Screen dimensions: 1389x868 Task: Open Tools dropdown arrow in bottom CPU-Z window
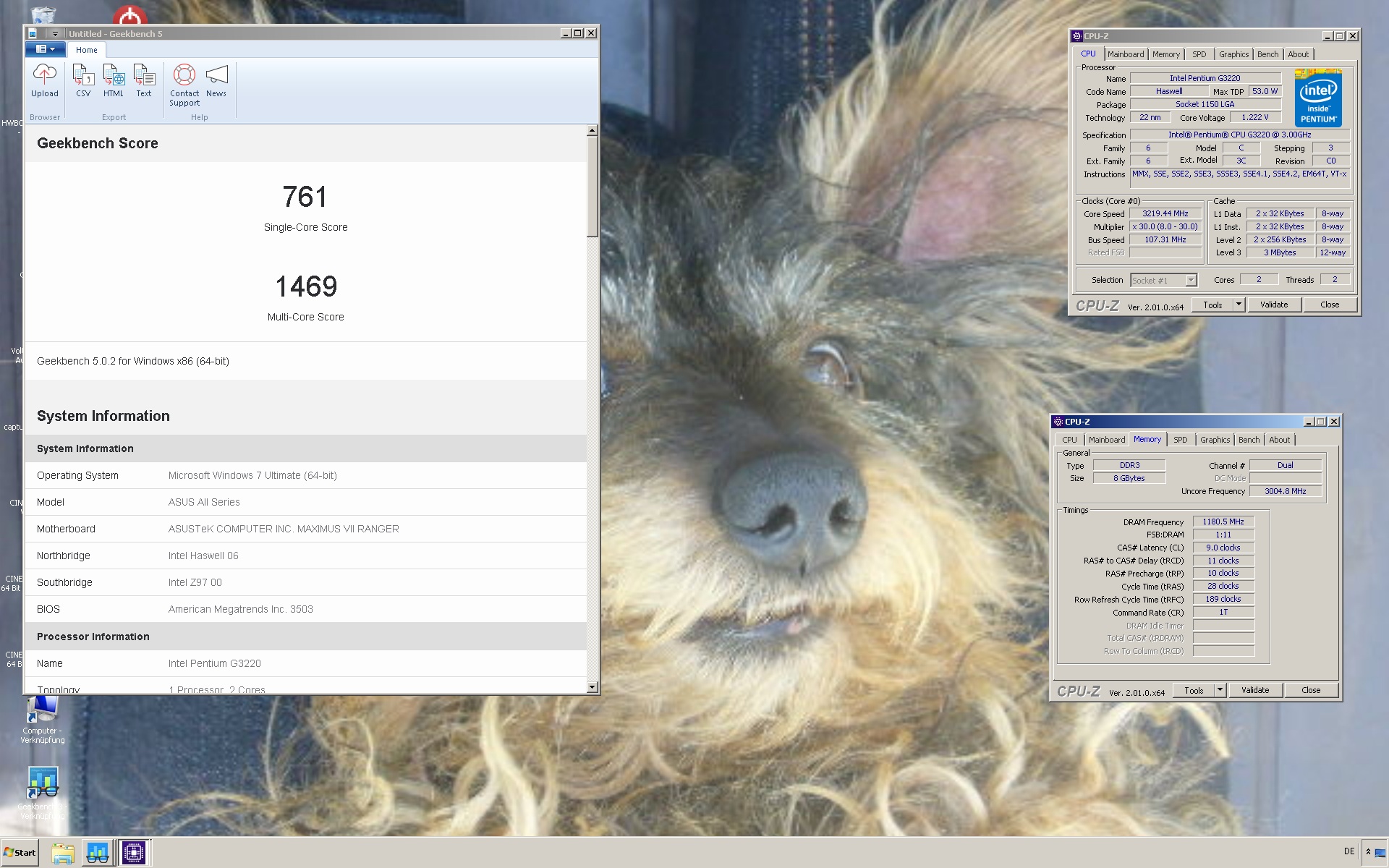[x=1220, y=690]
